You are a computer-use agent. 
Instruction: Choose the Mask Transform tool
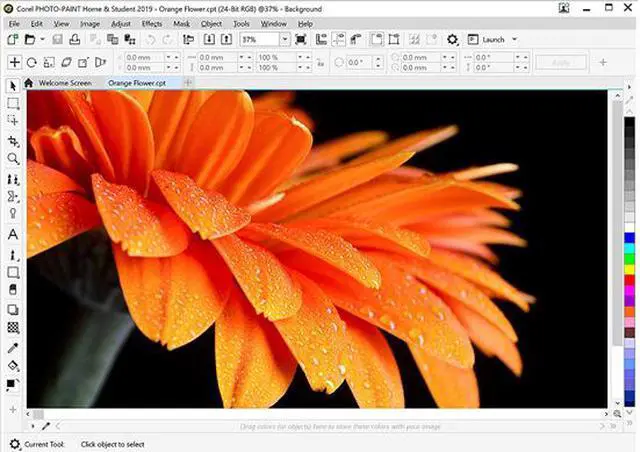click(13, 120)
